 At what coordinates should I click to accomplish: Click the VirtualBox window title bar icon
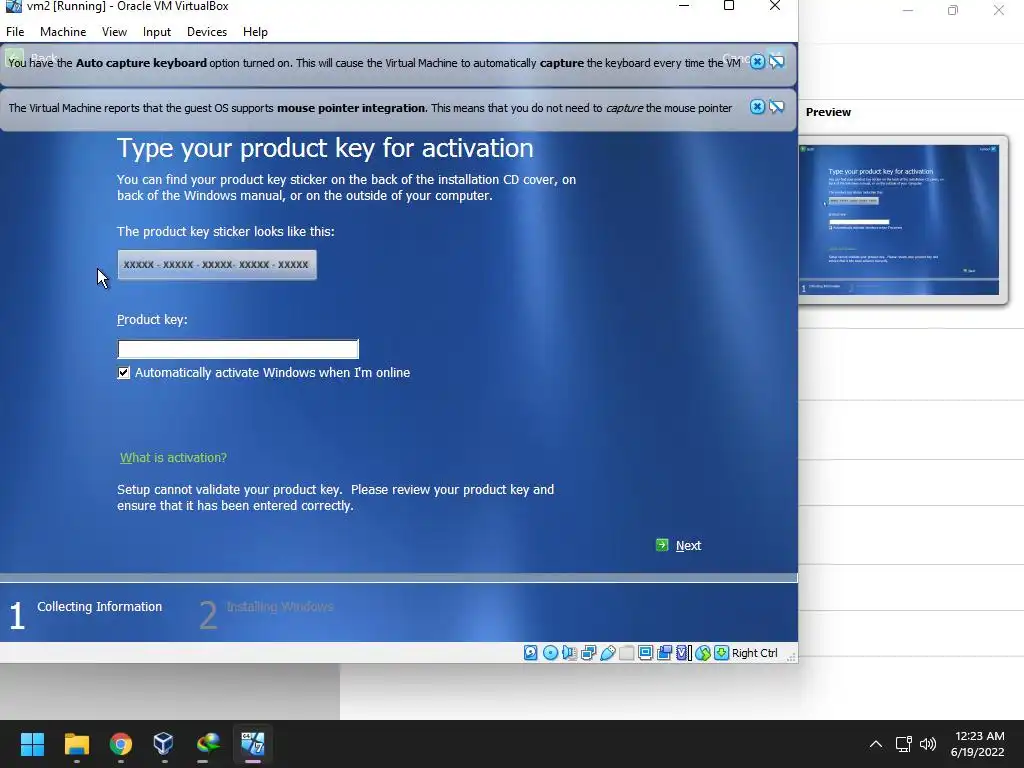pos(13,7)
